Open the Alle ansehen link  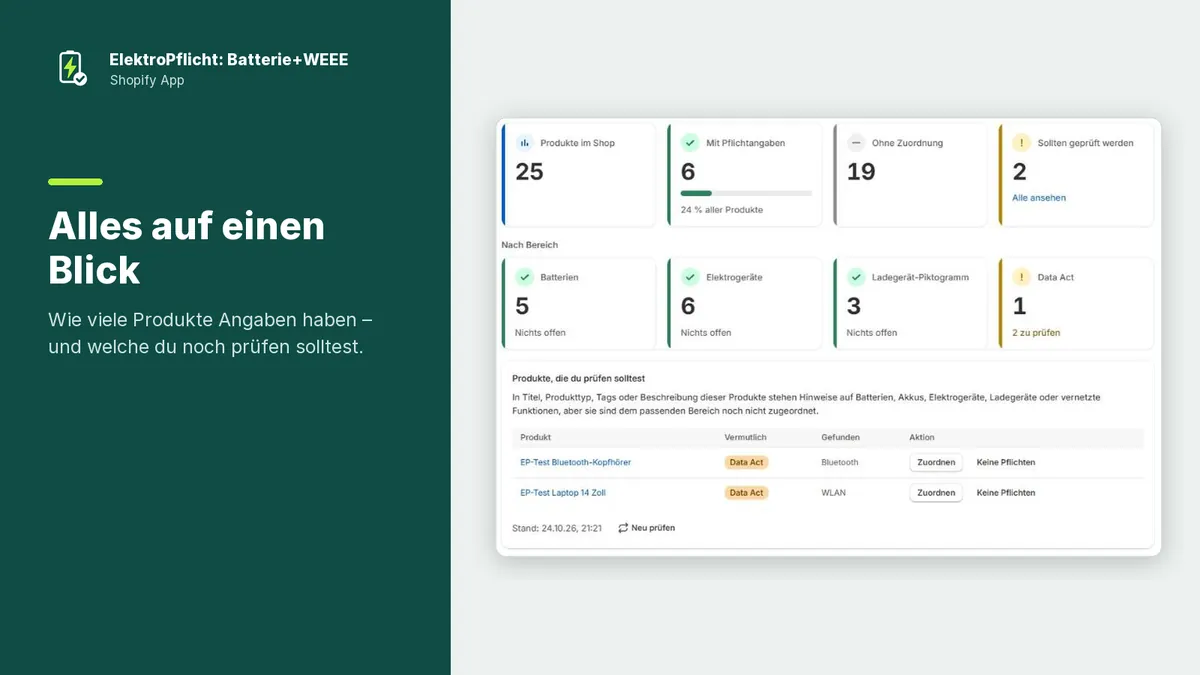(1039, 198)
